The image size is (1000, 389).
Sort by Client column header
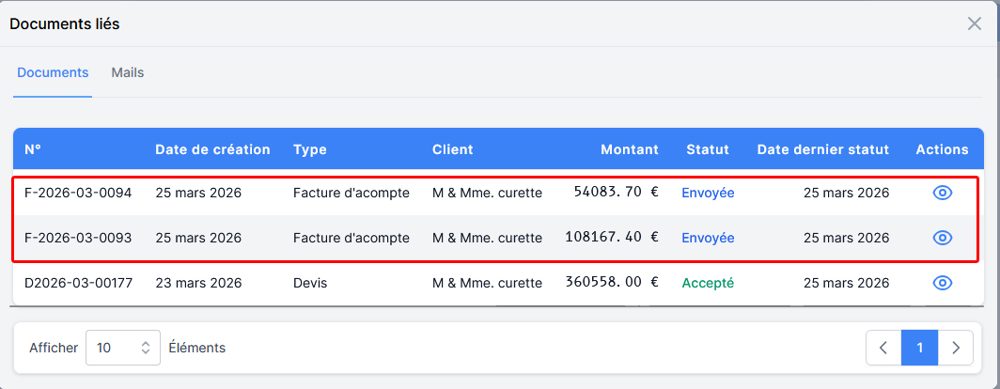tap(453, 149)
